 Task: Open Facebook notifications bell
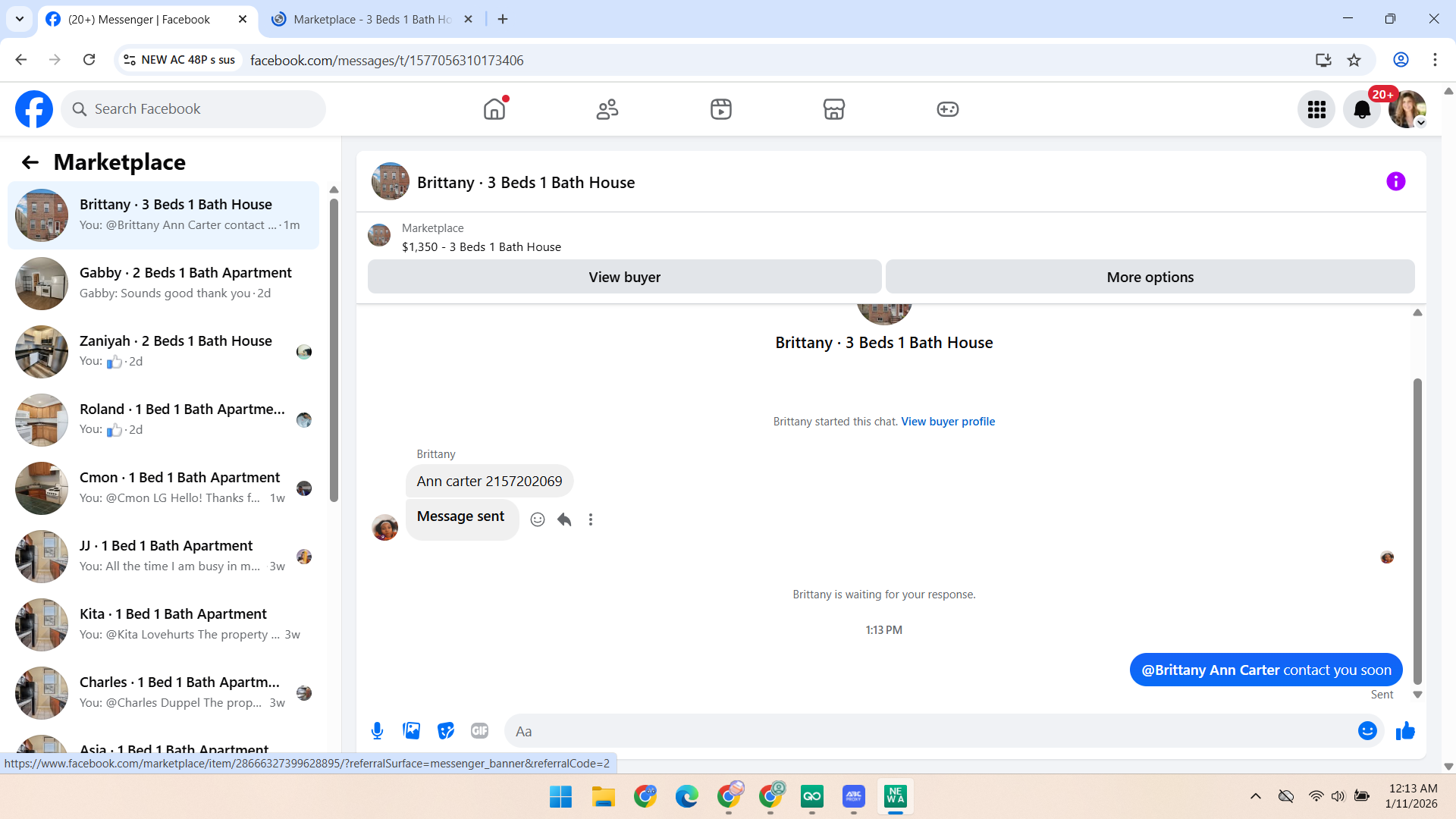pos(1362,110)
